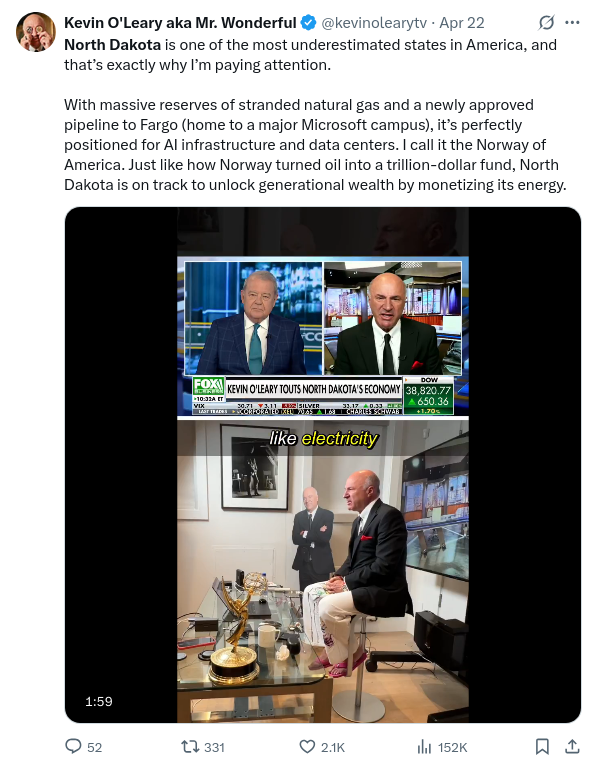Click the 52 replies count
Viewport: 598px width, 768px height.
tap(95, 747)
